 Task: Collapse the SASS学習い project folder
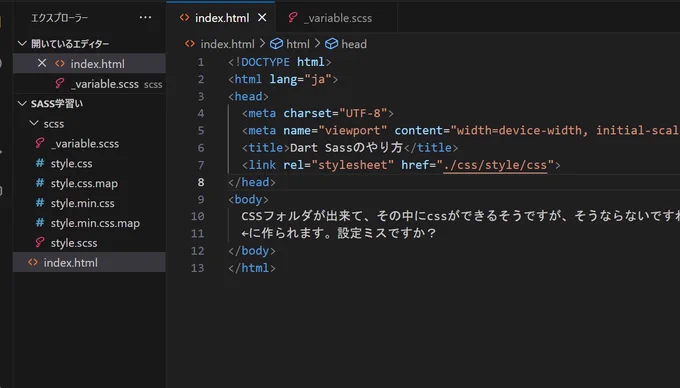(x=22, y=104)
